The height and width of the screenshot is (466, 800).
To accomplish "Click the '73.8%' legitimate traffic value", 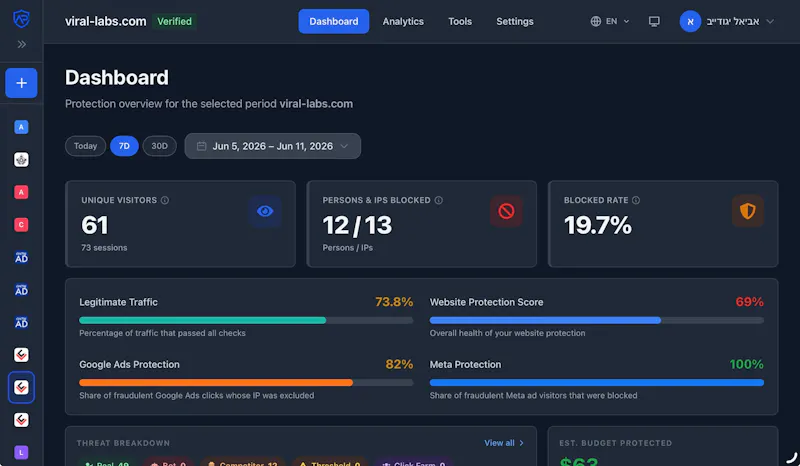I will point(394,302).
